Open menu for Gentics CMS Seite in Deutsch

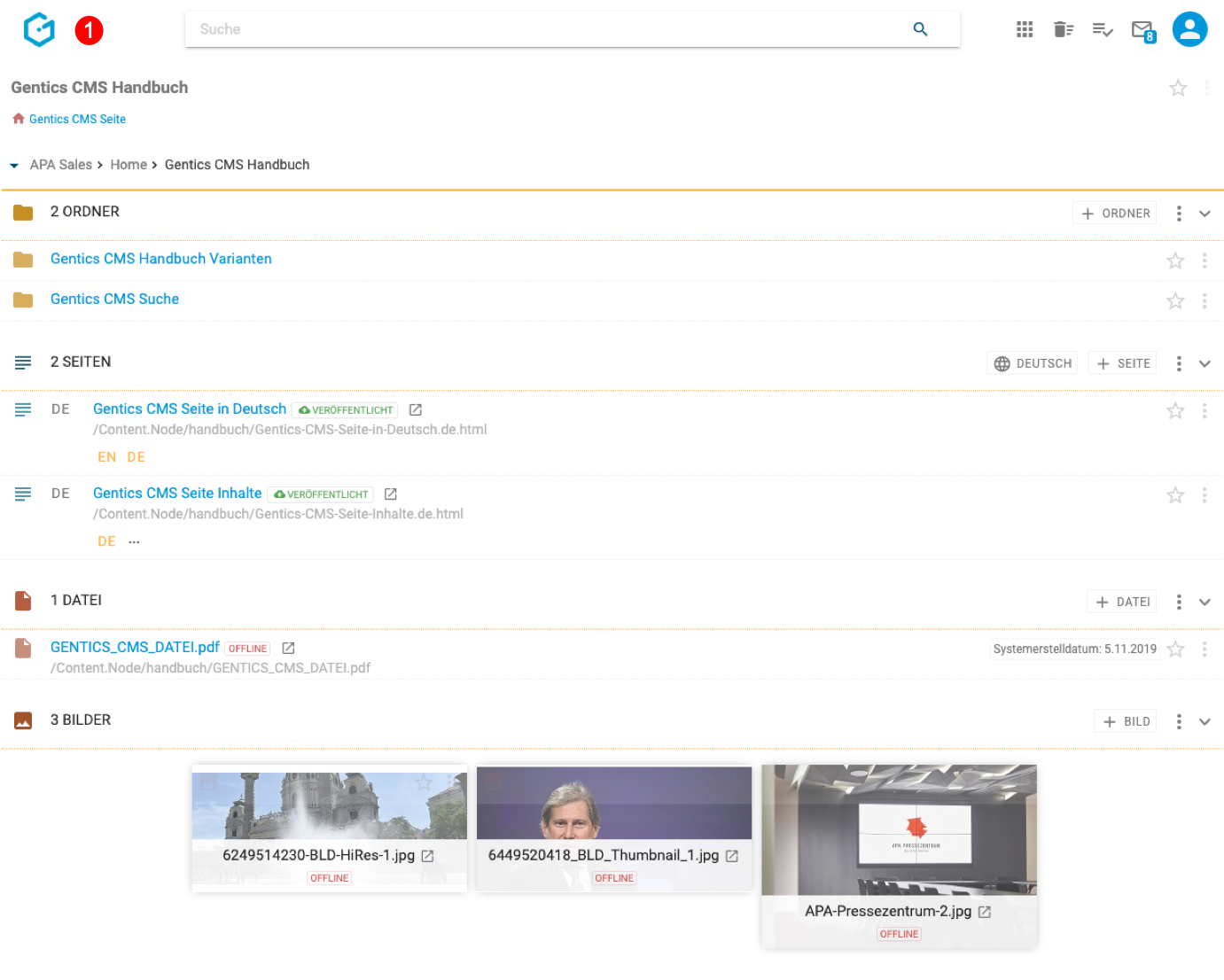1205,410
